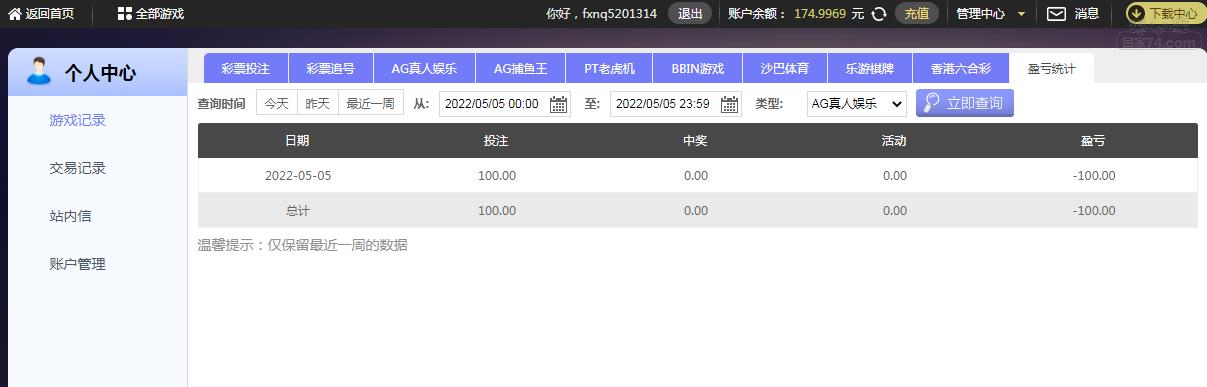Switch to the 香港六合彩 tab
1207x387 pixels.
pos(960,69)
